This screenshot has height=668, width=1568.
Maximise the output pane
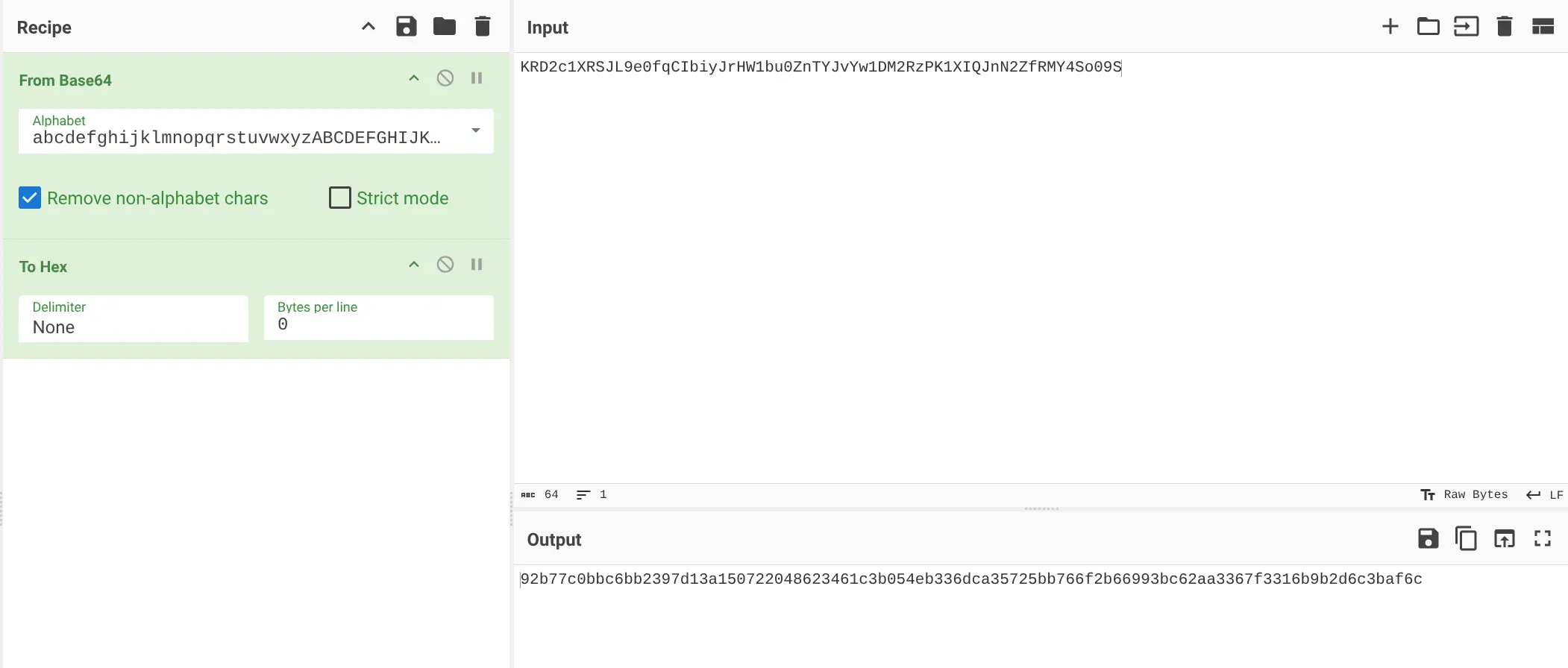coord(1543,538)
